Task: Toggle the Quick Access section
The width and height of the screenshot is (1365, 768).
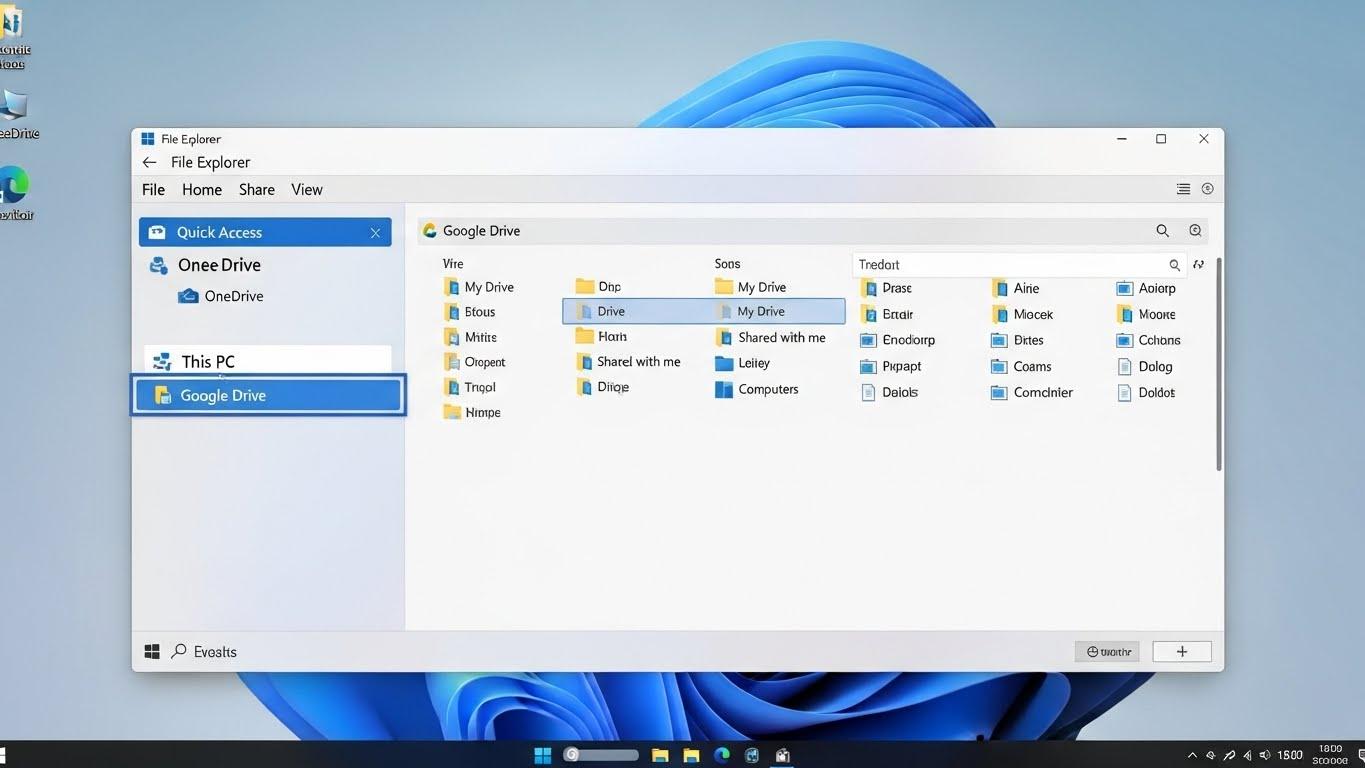Action: [217, 232]
